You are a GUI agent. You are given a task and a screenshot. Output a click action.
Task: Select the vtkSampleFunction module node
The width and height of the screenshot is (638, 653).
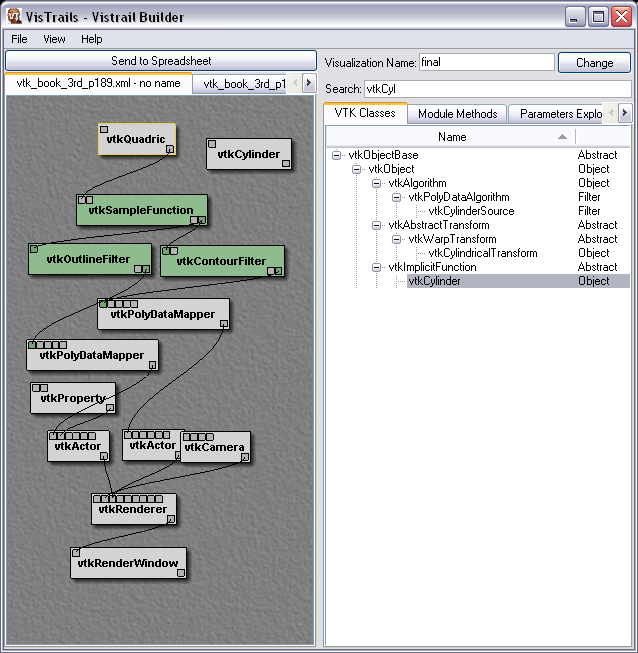142,210
